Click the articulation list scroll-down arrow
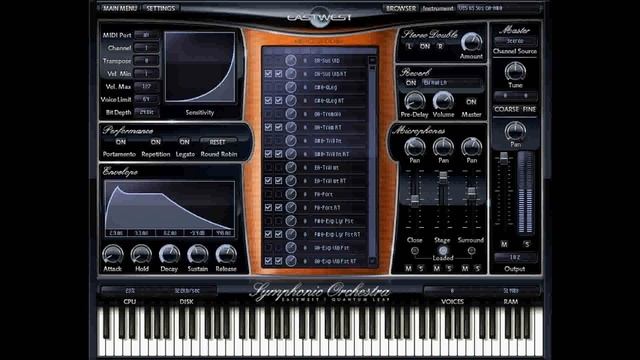The image size is (640, 360). click(x=372, y=260)
